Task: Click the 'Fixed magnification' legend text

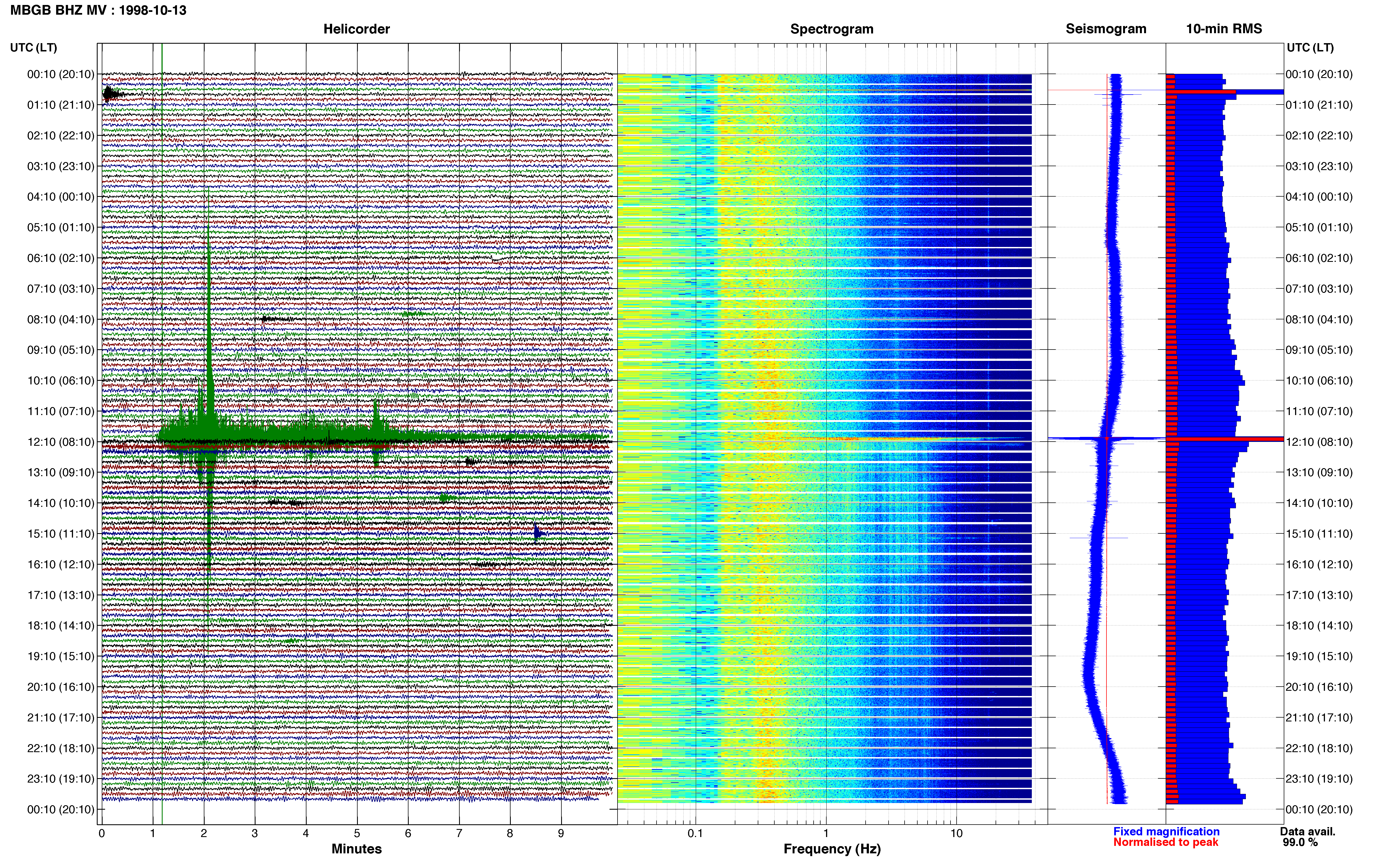Action: [1166, 831]
